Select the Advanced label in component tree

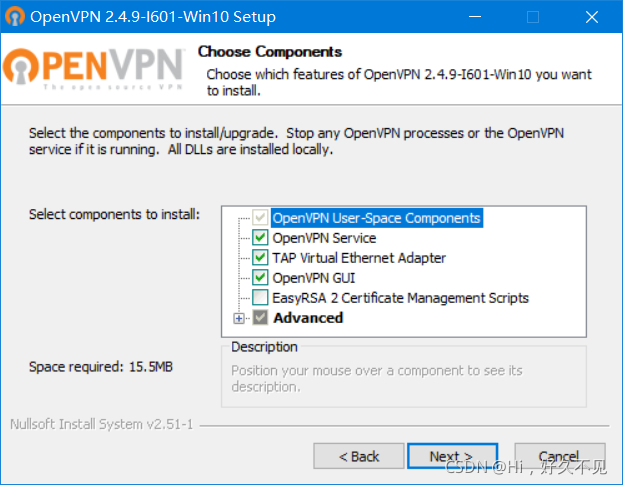tap(308, 318)
